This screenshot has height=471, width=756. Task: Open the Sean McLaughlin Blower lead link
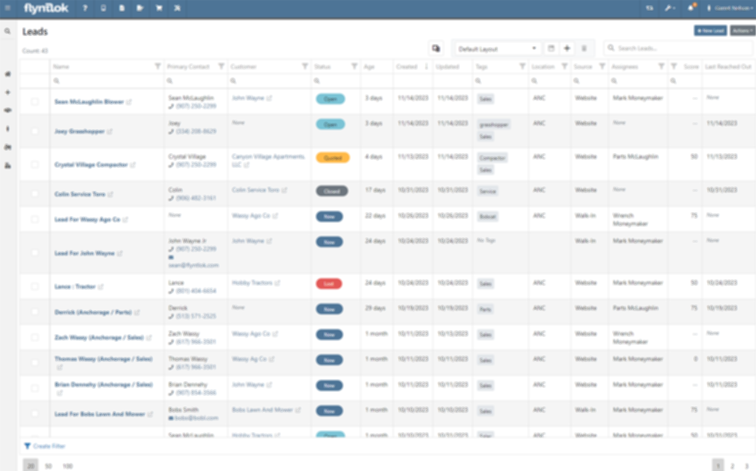(89, 102)
